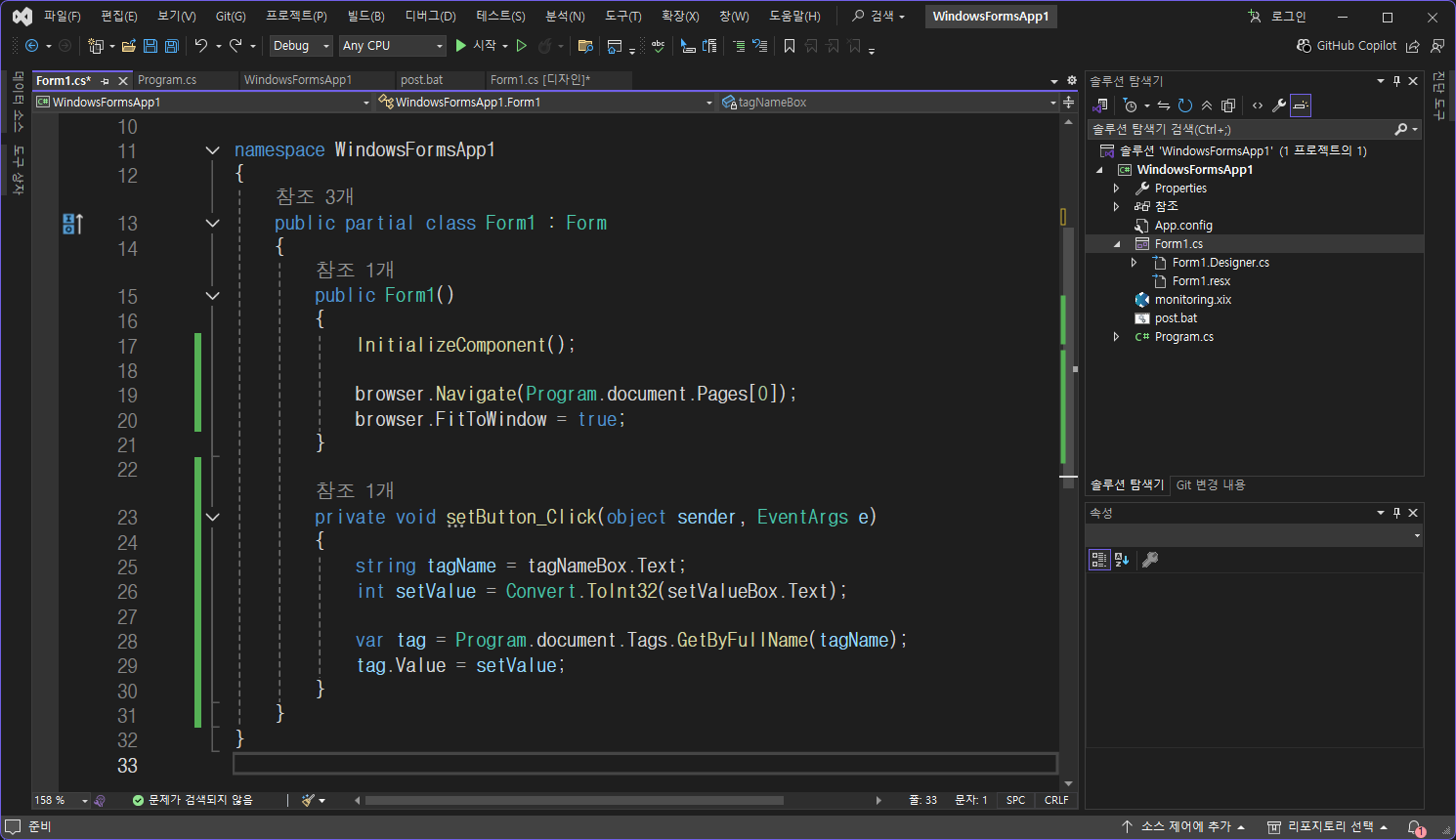The width and height of the screenshot is (1456, 840).
Task: Expand the Program.cs tree node
Action: click(x=1117, y=337)
